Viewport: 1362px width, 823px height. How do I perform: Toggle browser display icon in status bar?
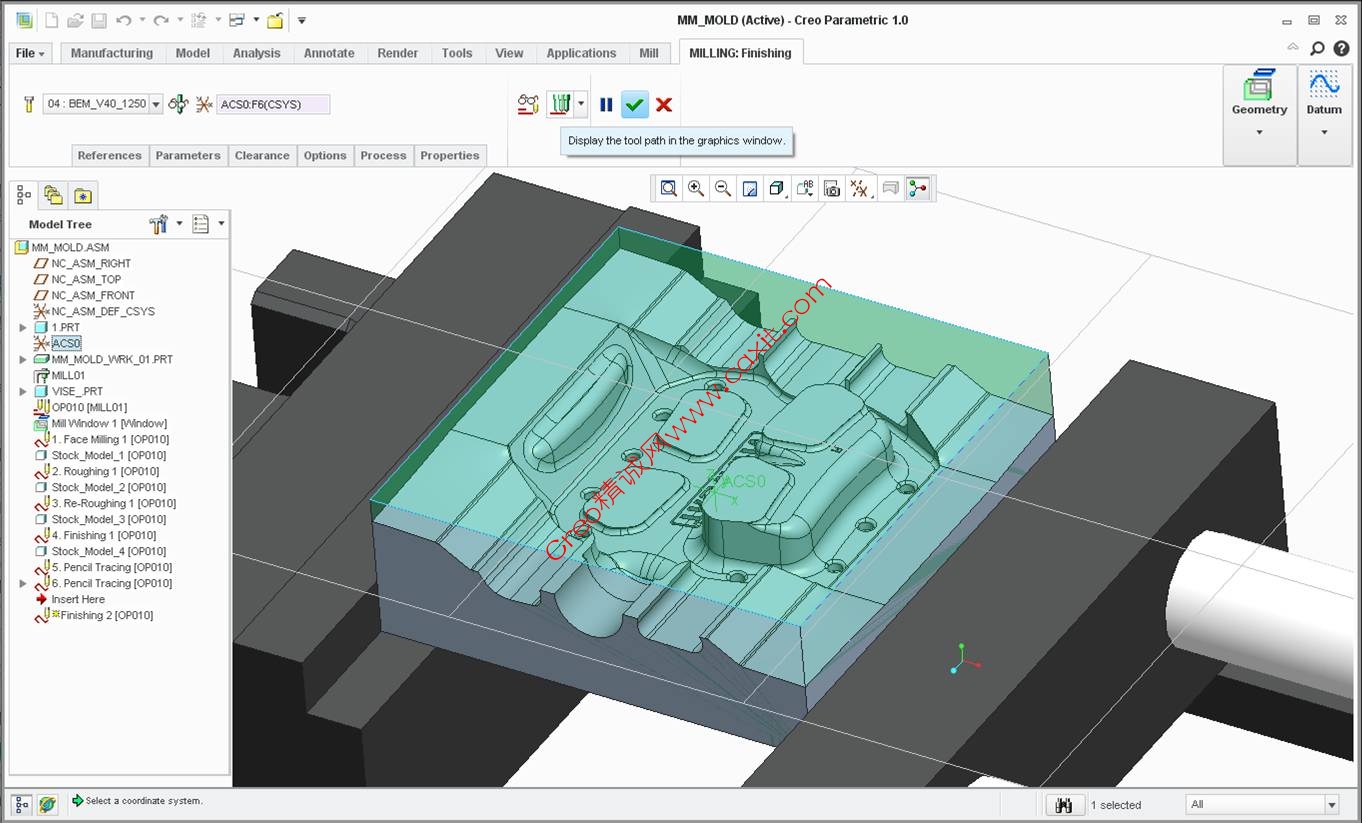(47, 804)
